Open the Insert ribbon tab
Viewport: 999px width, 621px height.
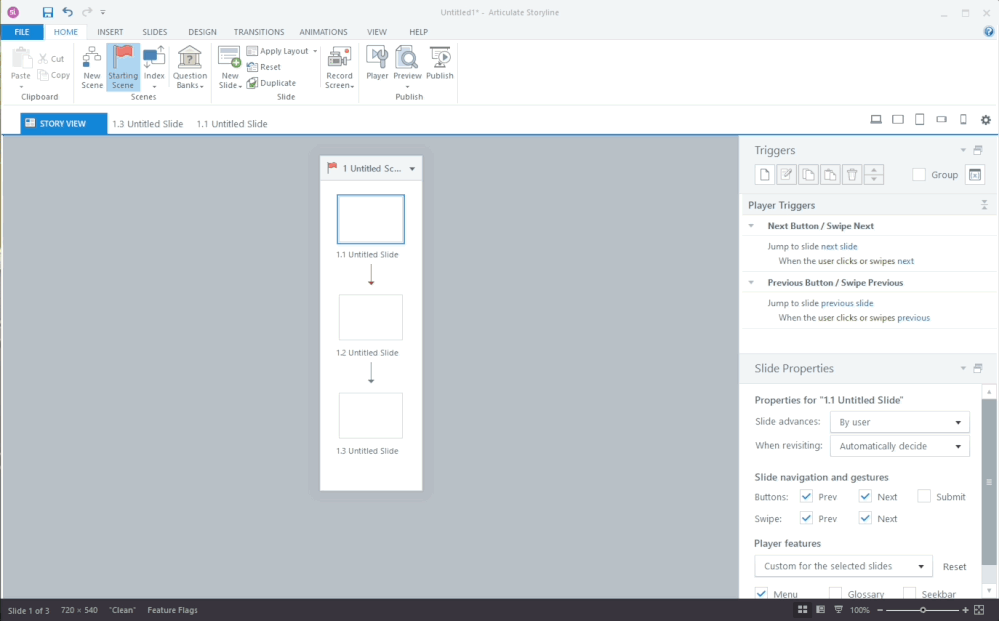(x=110, y=32)
